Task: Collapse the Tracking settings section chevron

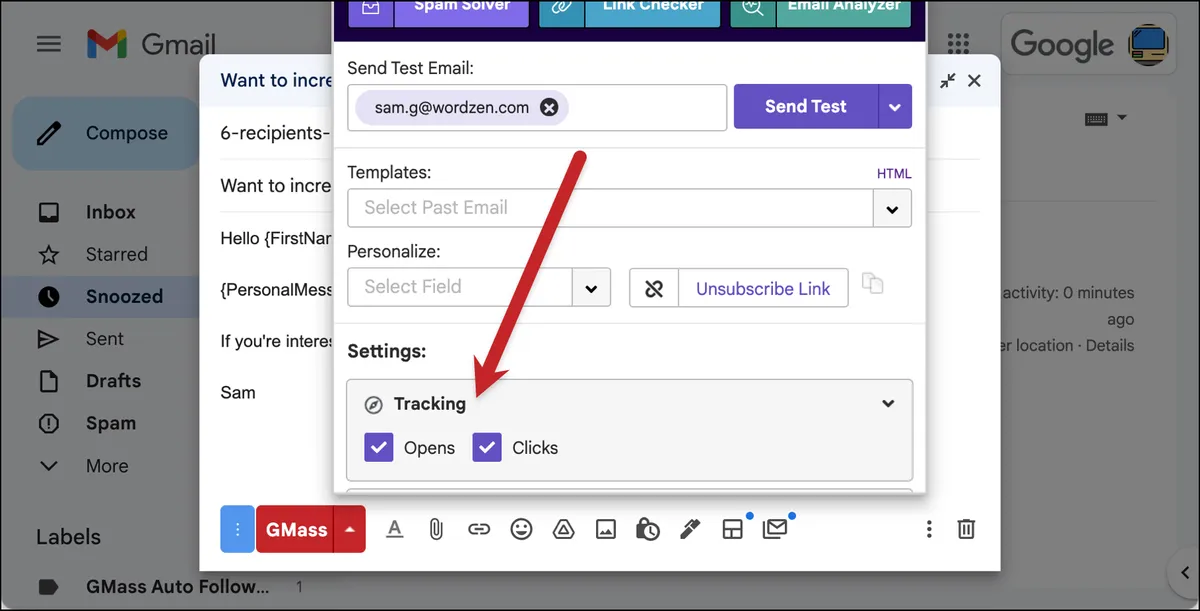Action: click(888, 404)
